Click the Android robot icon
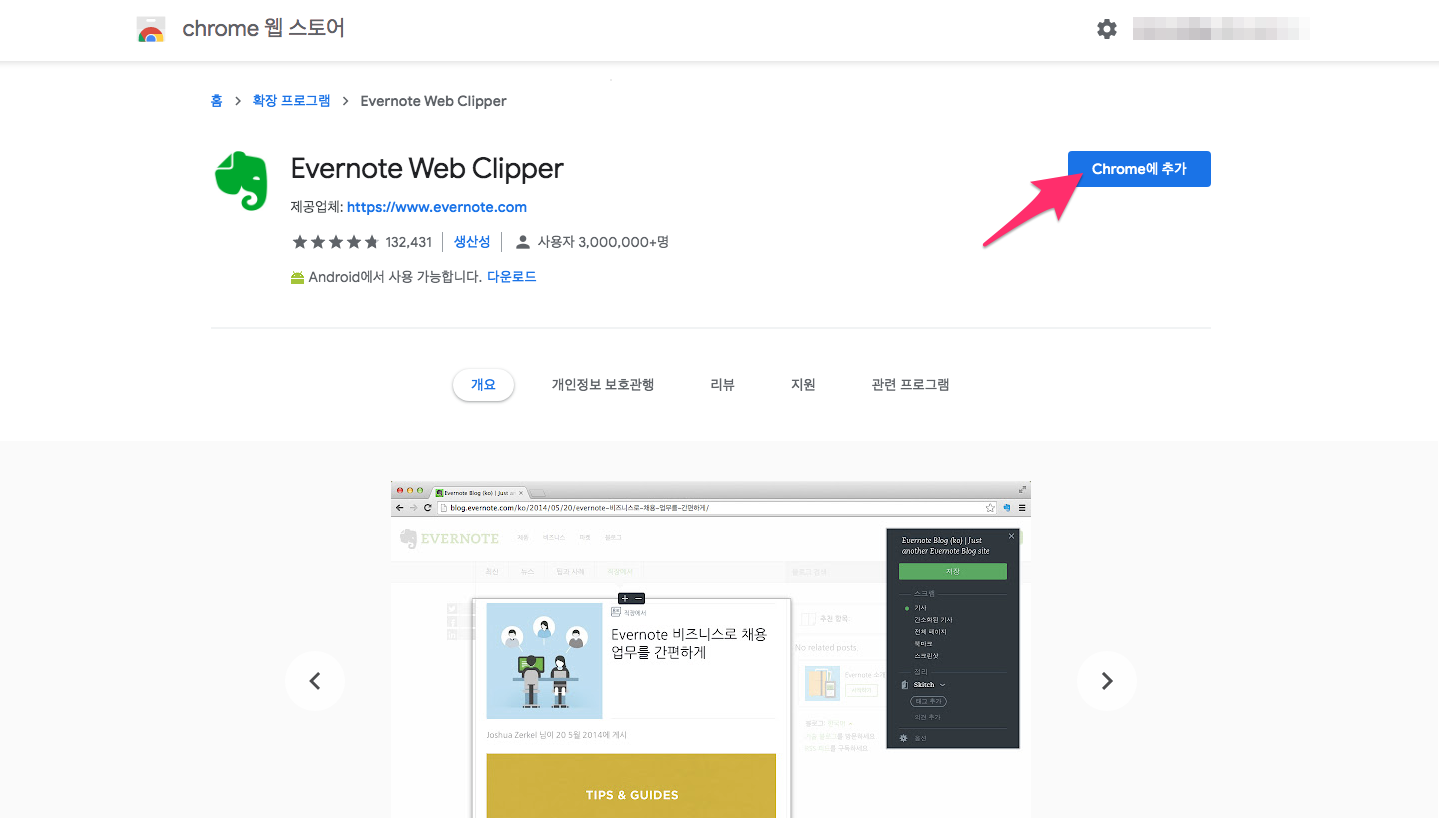Image resolution: width=1439 pixels, height=818 pixels. point(297,277)
